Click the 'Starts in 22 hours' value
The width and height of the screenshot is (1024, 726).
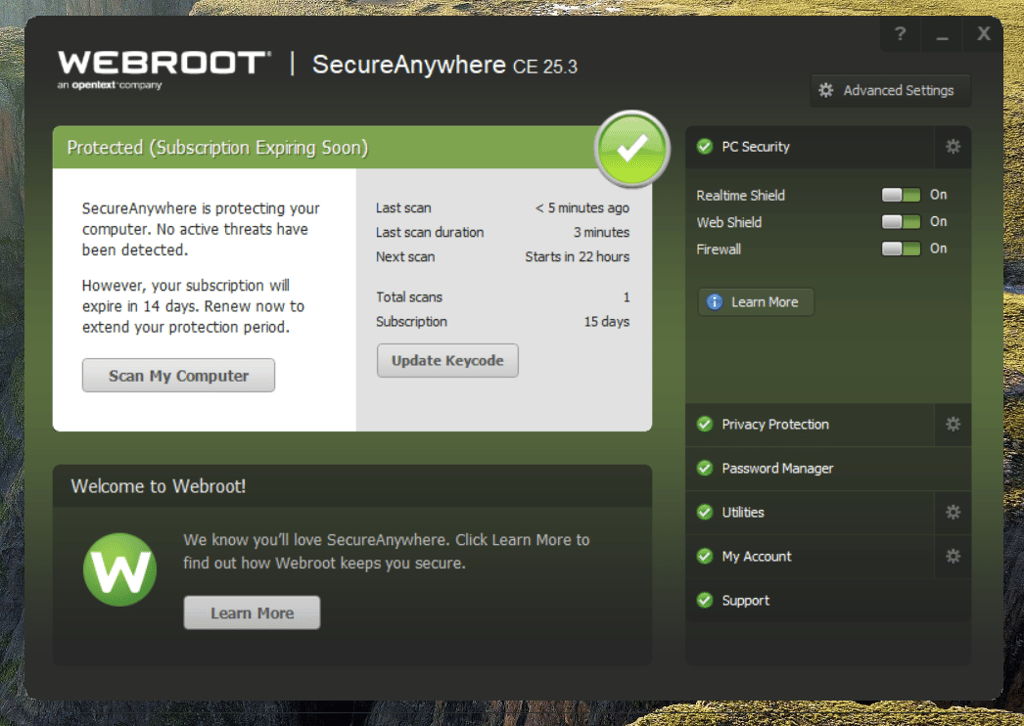pos(577,257)
